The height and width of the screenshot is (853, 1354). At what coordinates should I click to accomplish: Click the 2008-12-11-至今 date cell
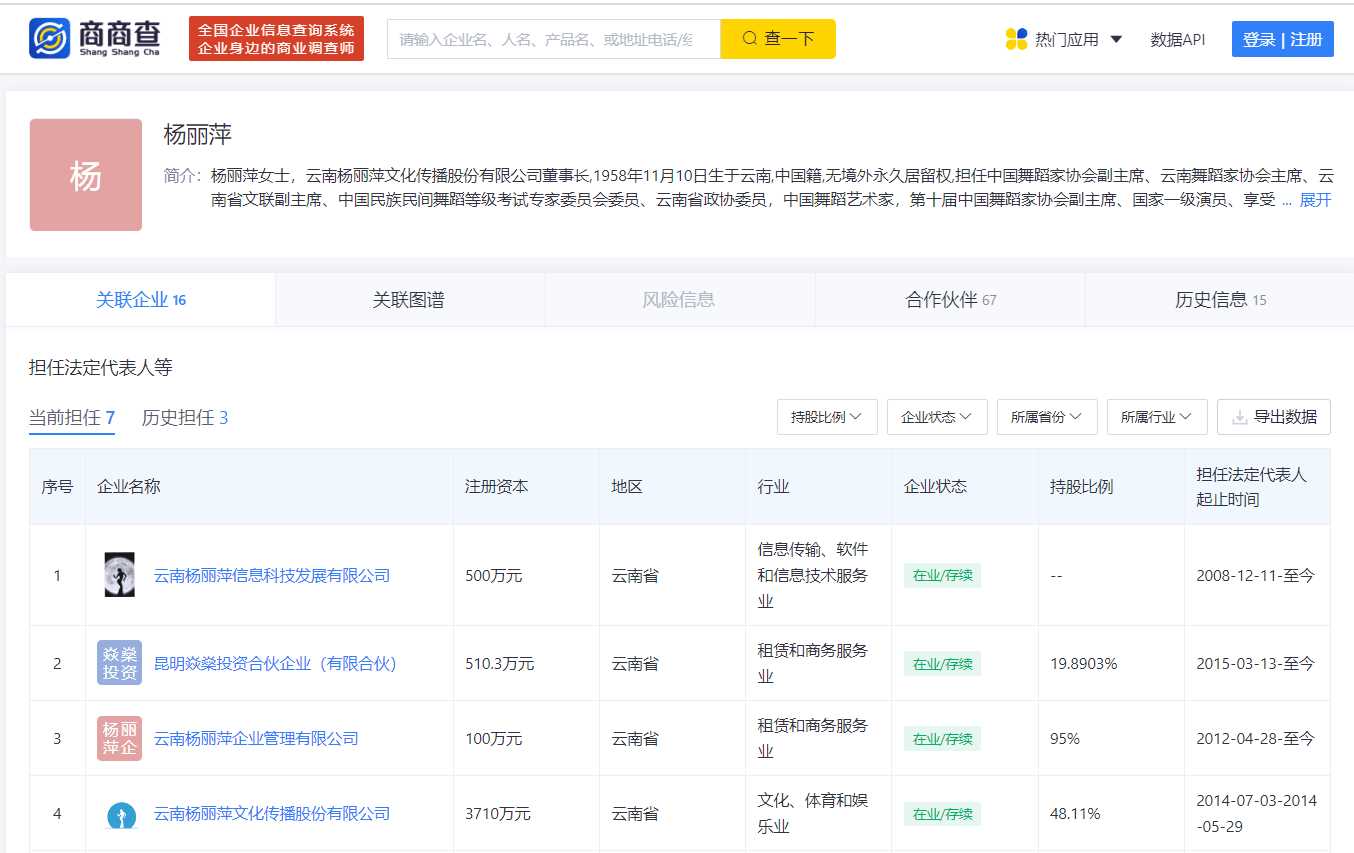pos(1255,576)
